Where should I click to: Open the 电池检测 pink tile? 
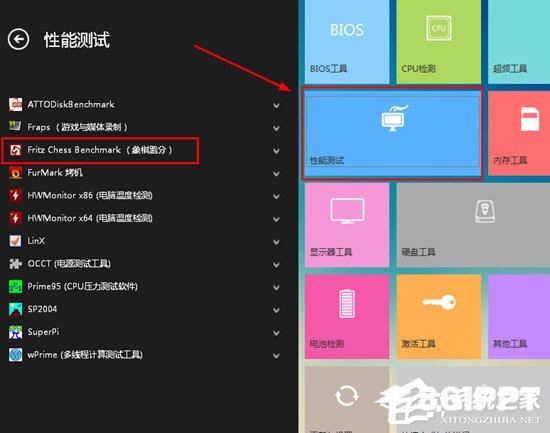click(347, 317)
